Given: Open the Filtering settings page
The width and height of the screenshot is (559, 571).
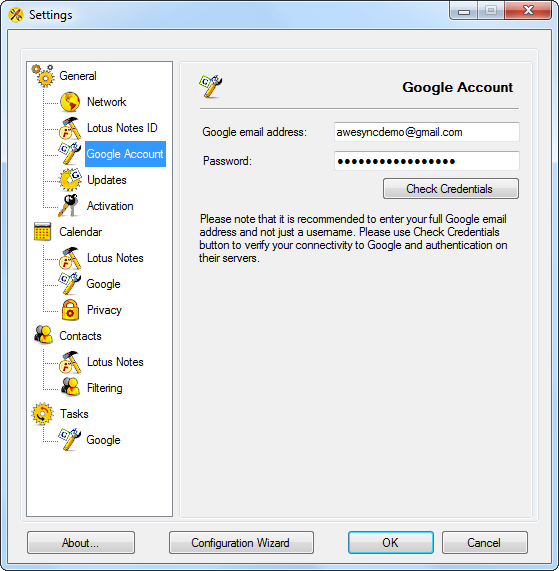Looking at the screenshot, I should (x=105, y=388).
